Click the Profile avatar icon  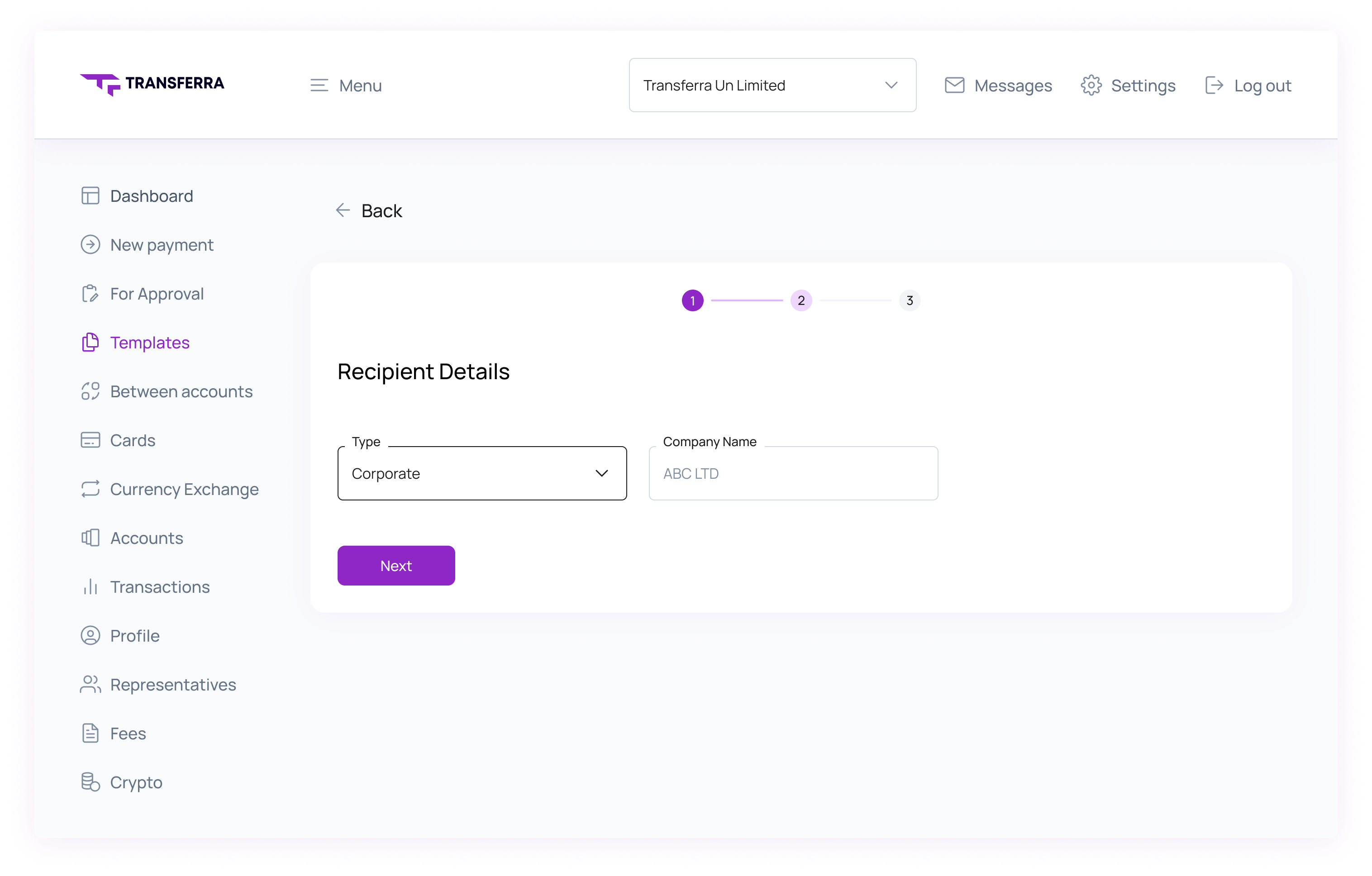point(90,636)
